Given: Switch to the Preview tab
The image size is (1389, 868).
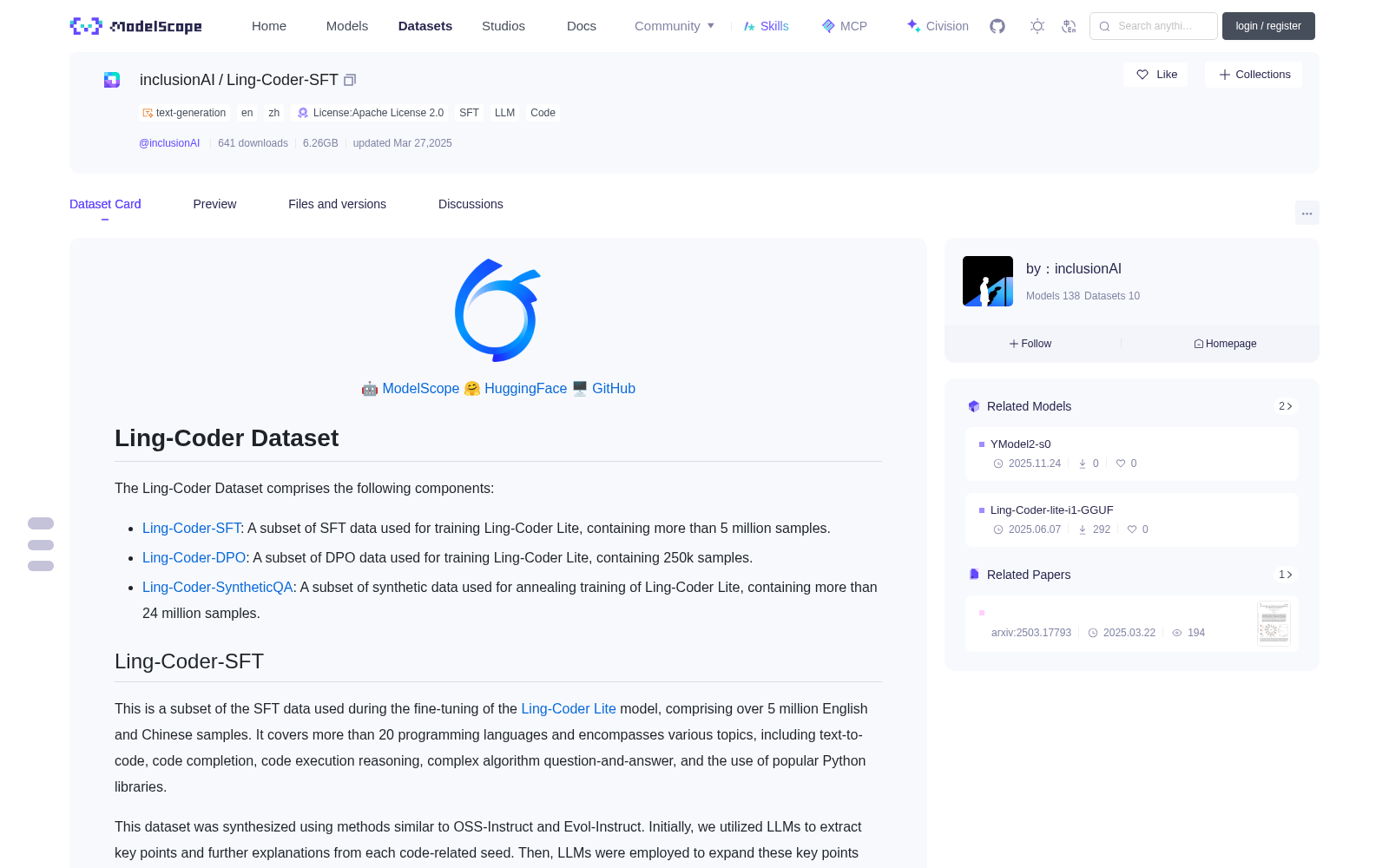Looking at the screenshot, I should (x=214, y=204).
